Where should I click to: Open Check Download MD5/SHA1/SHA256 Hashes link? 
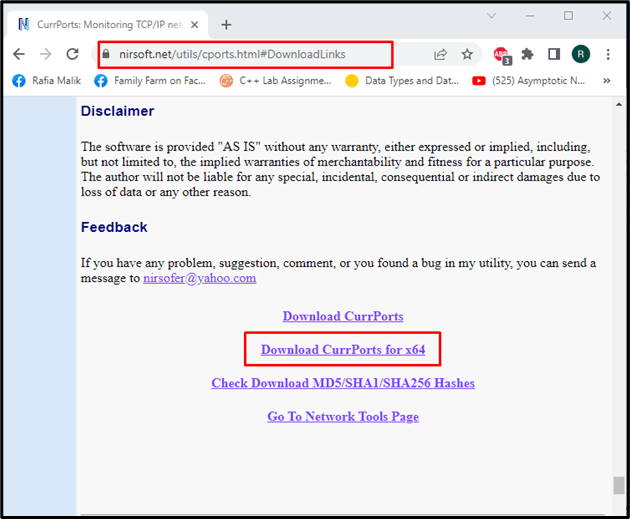click(x=343, y=383)
